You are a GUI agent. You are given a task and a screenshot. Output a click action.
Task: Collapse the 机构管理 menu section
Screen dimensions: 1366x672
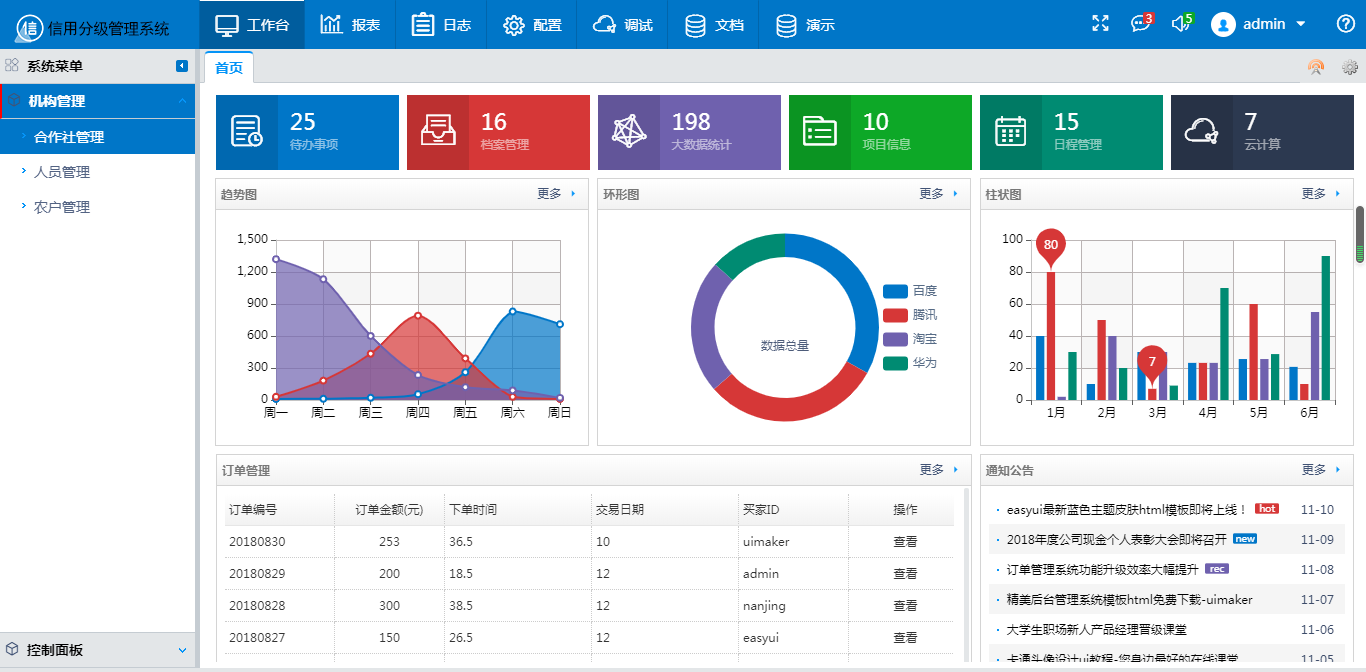pos(182,101)
